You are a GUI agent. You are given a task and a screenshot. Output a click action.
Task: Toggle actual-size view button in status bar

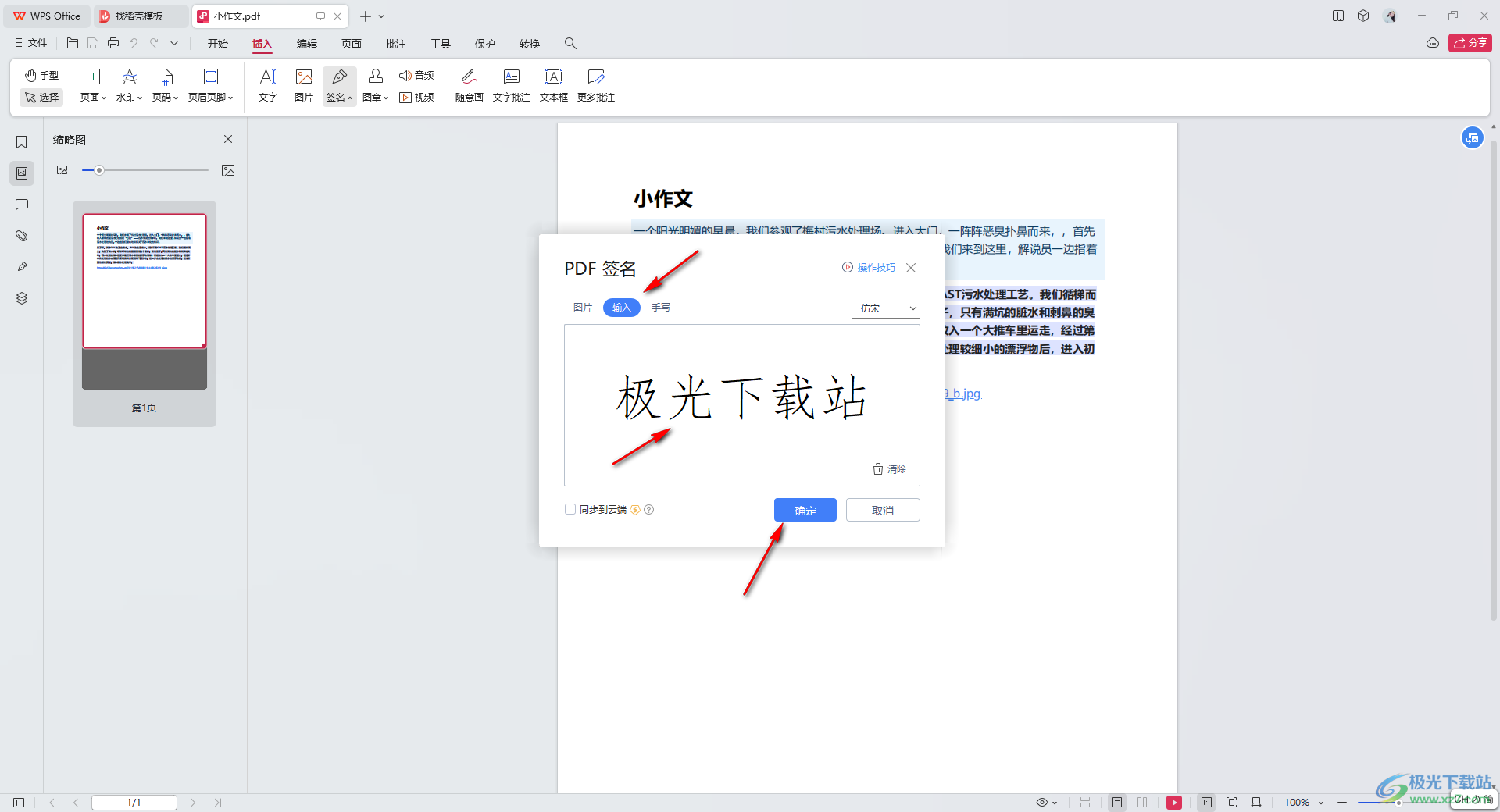click(x=1206, y=803)
